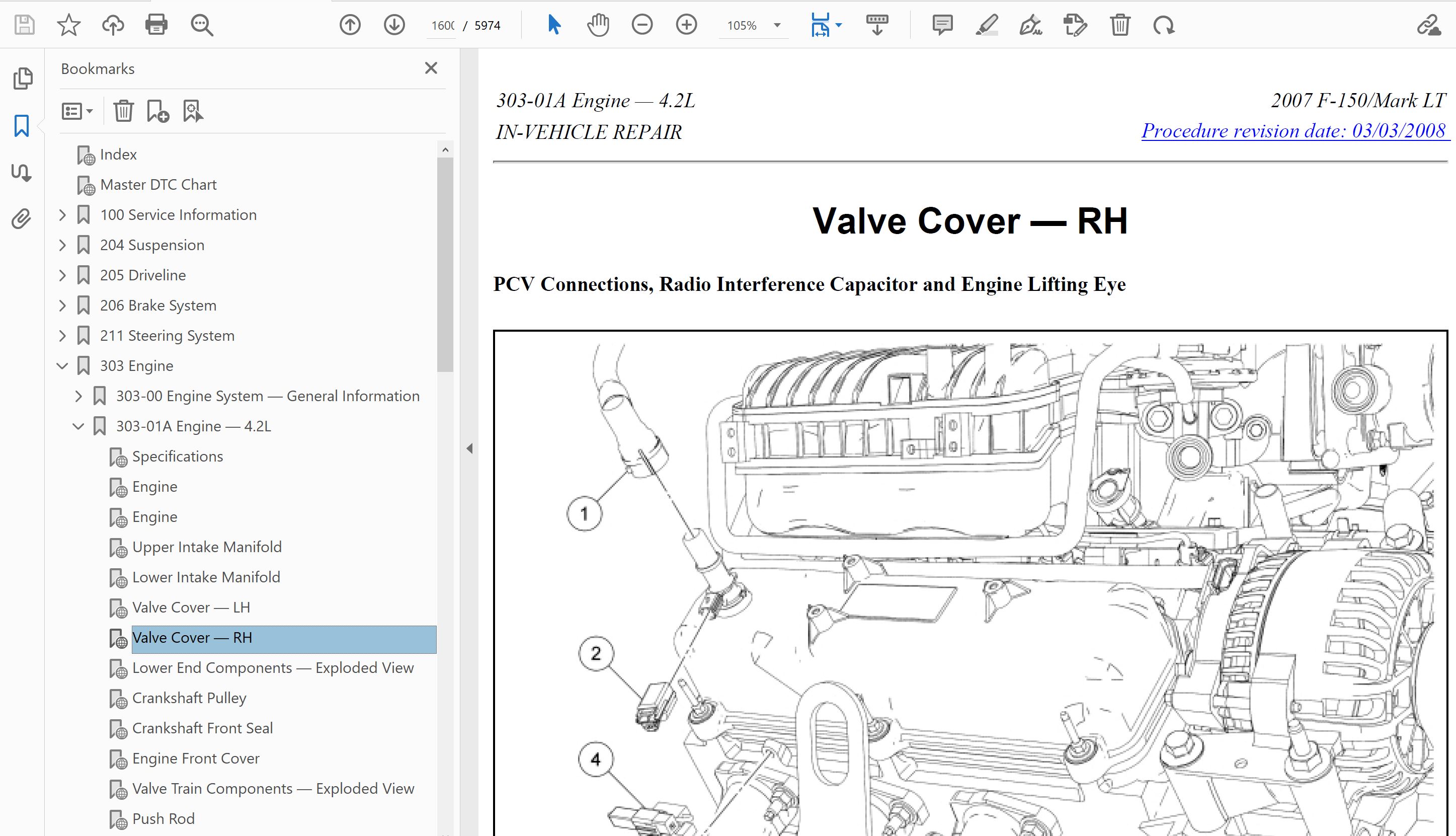Close the Bookmarks panel

coord(431,68)
